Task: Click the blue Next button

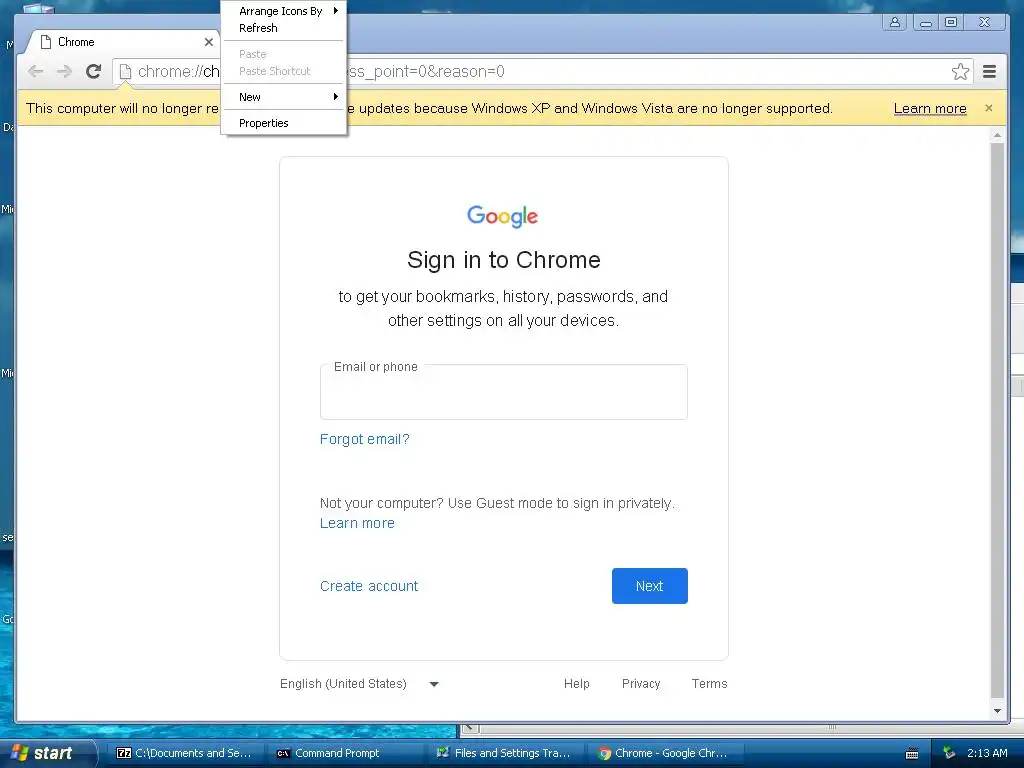Action: [x=650, y=586]
